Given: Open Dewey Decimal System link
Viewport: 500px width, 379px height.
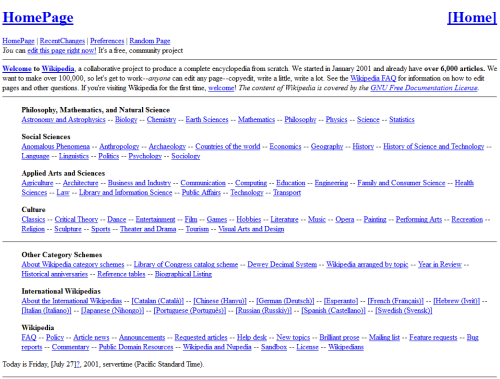Looking at the screenshot, I should 282,265.
